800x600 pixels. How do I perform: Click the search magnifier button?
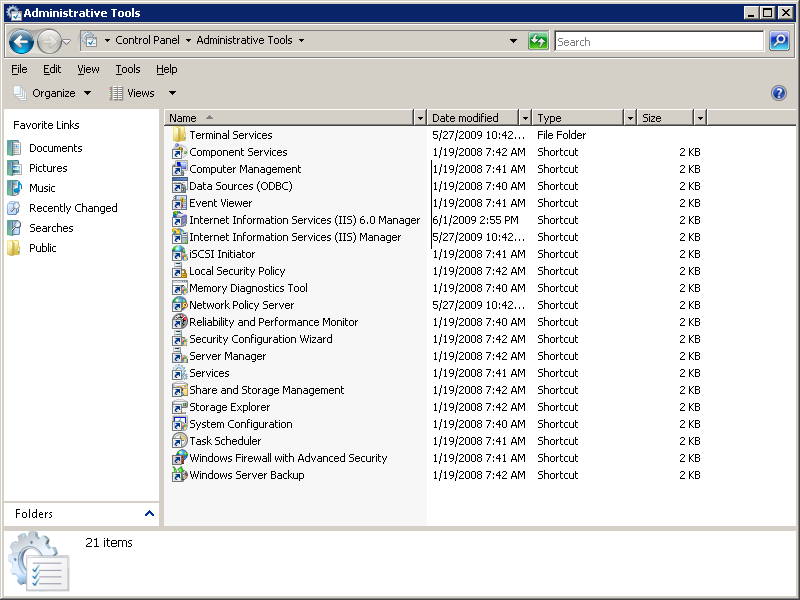tap(779, 41)
